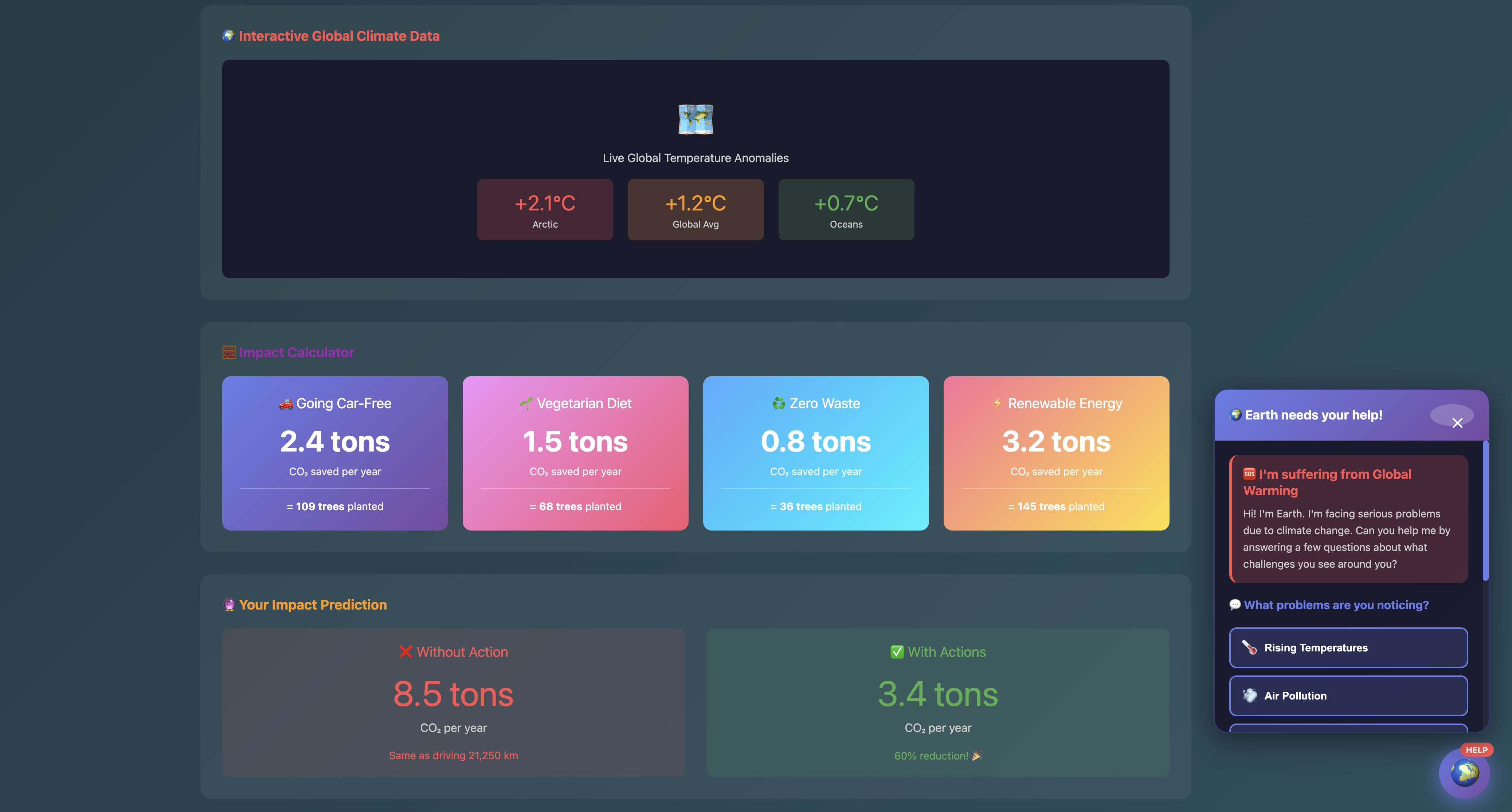Click the Oceans +0.7°C tile
Screen dimensions: 1512x812
[x=846, y=209]
